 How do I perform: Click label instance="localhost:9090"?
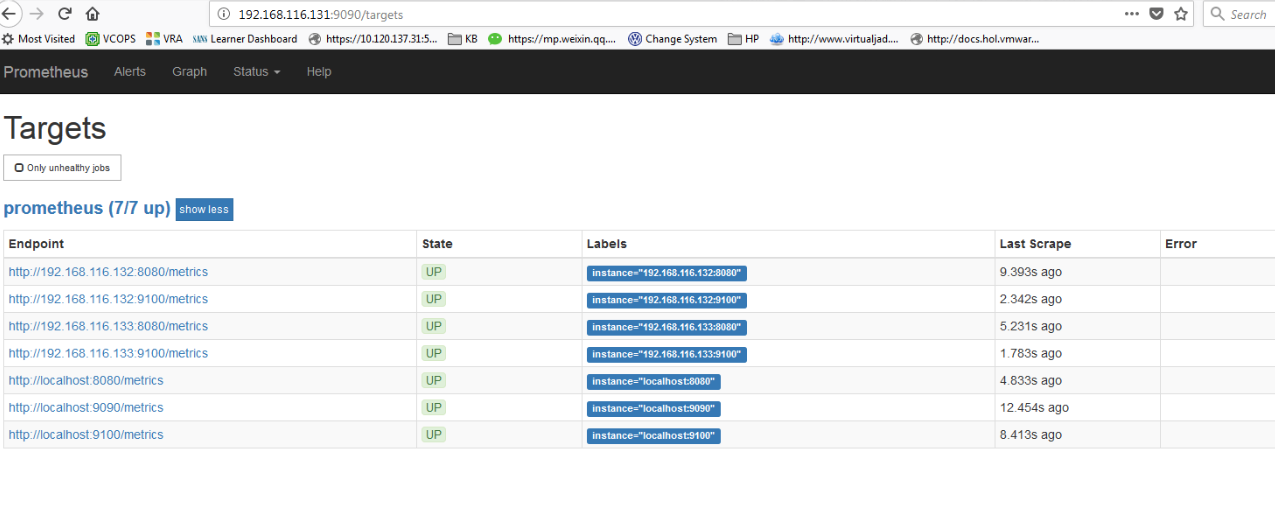654,408
